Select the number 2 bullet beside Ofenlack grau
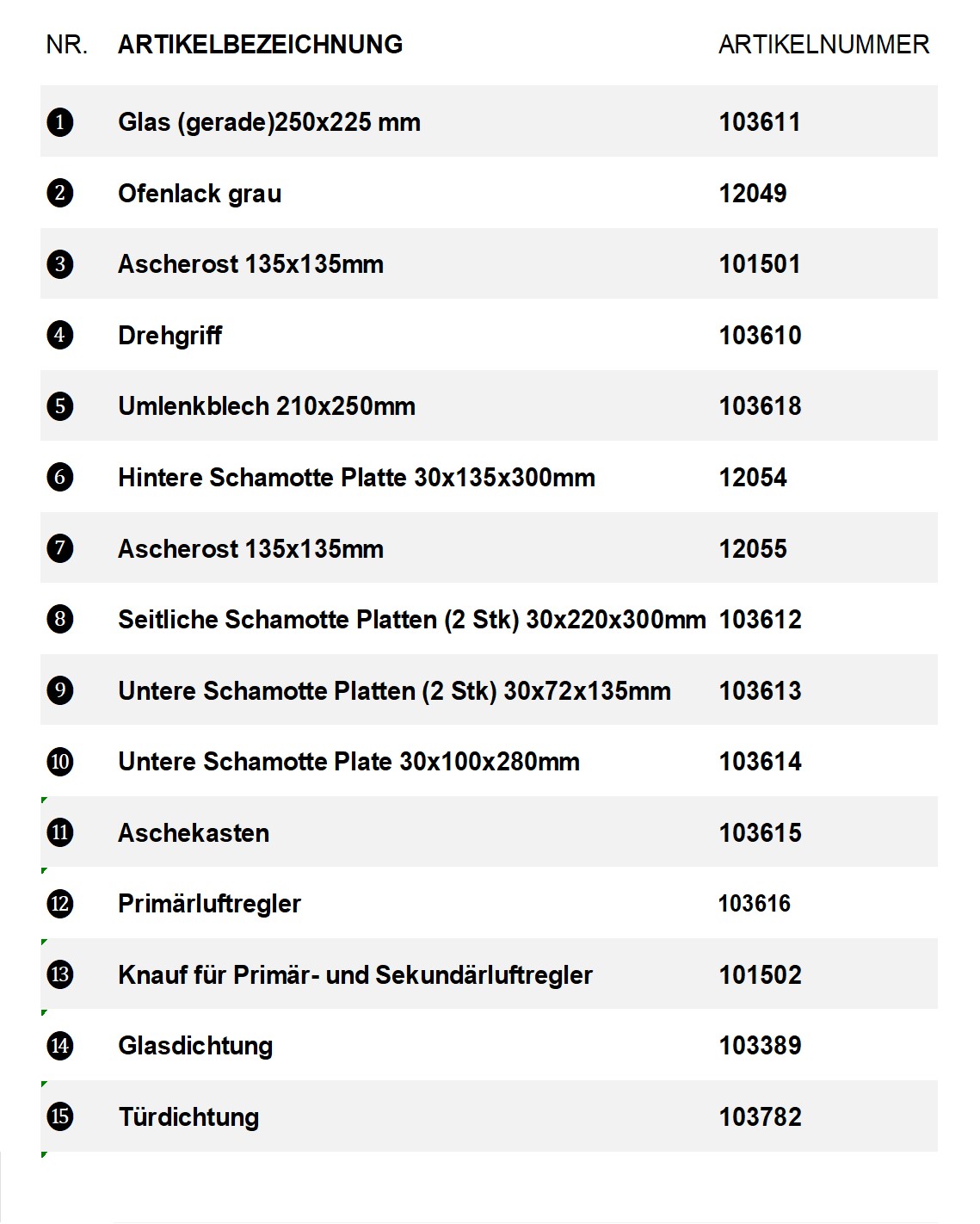 (x=59, y=193)
